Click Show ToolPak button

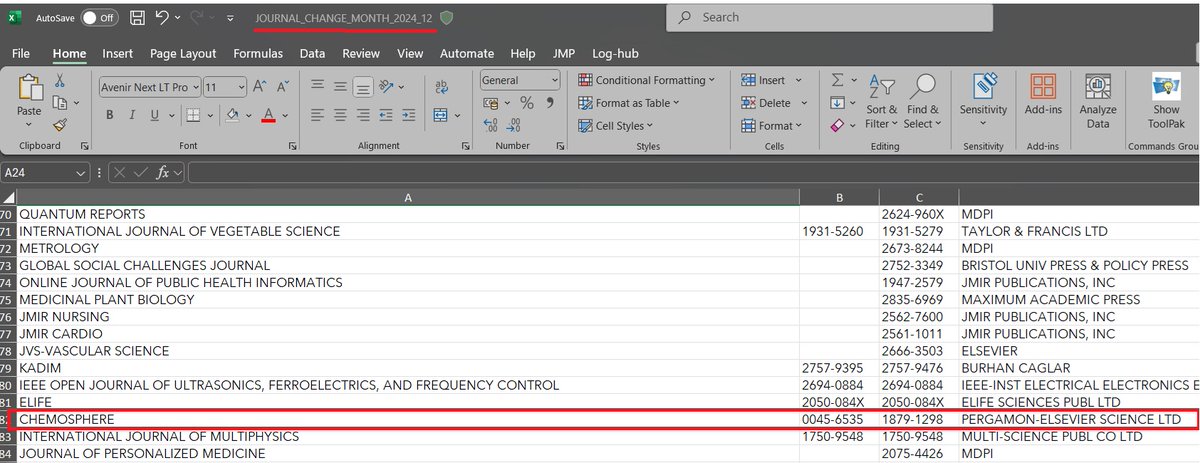pos(1166,101)
